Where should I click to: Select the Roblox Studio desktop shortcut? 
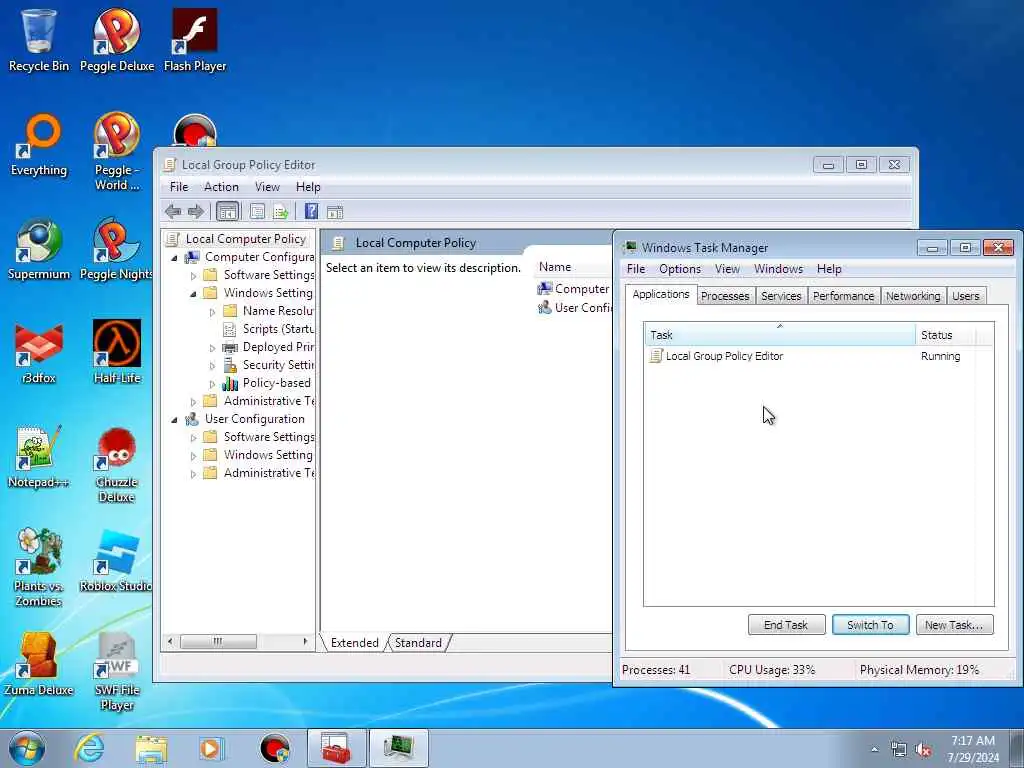click(116, 562)
